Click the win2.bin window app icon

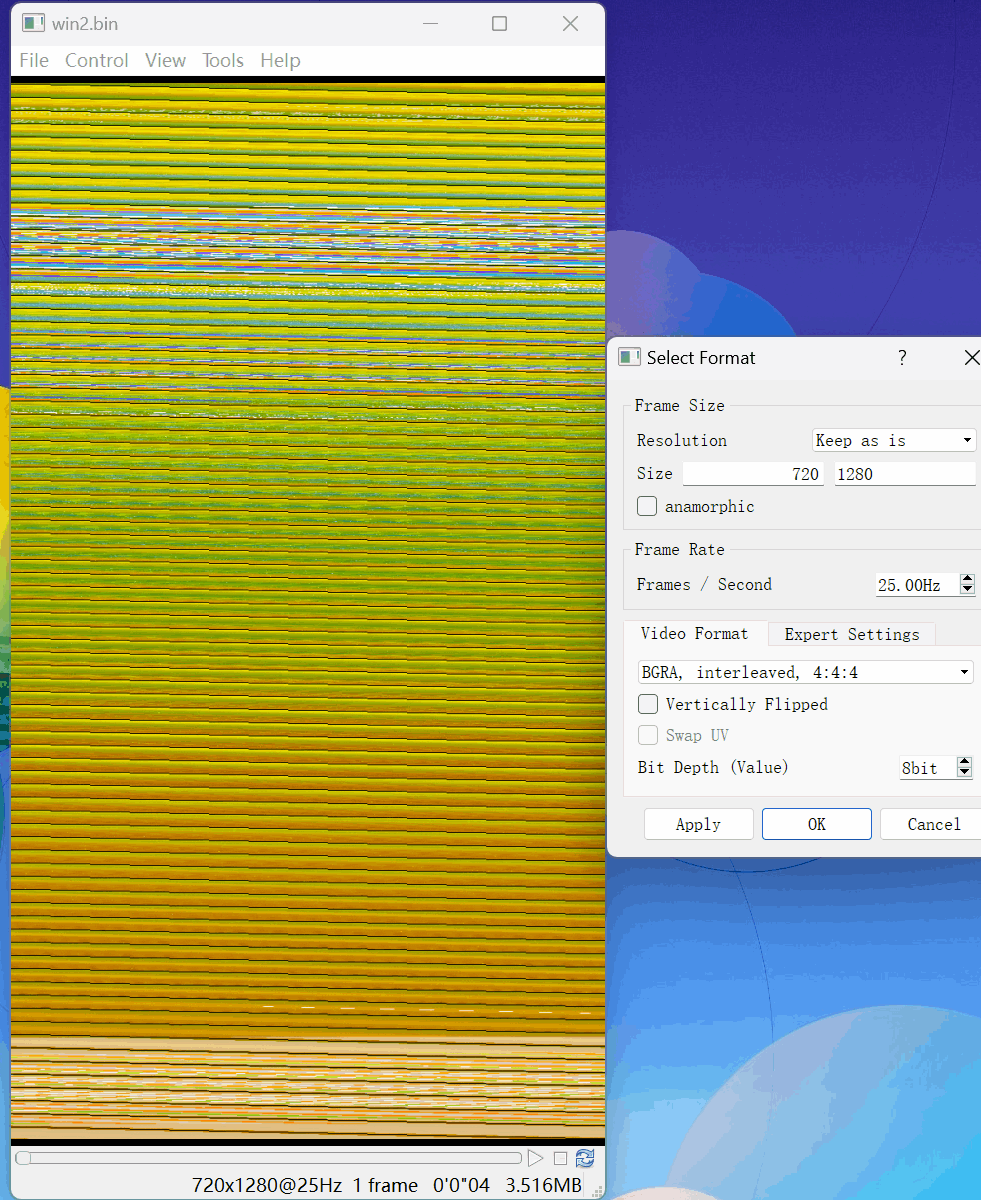point(33,23)
